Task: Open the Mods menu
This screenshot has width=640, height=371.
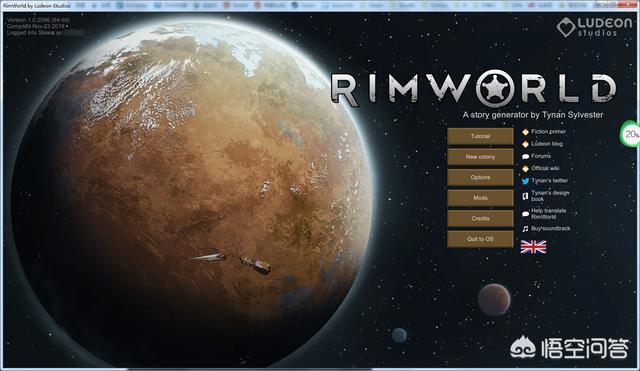Action: click(480, 198)
